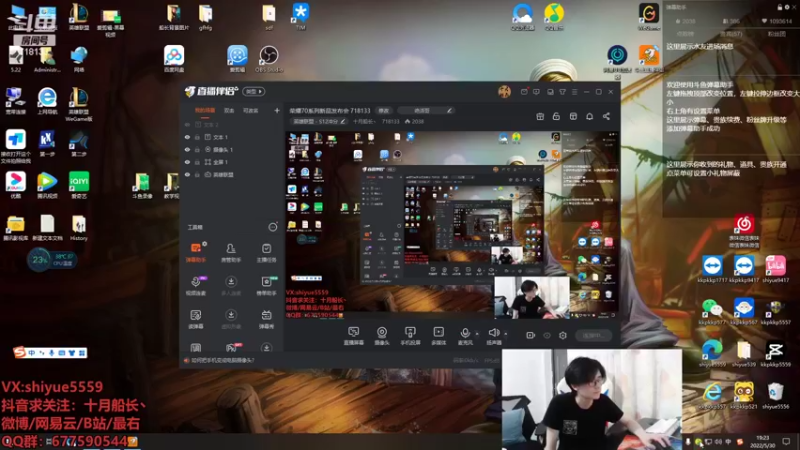Toggle visibility of the 摄像头 1 source
The width and height of the screenshot is (800, 450).
187,149
